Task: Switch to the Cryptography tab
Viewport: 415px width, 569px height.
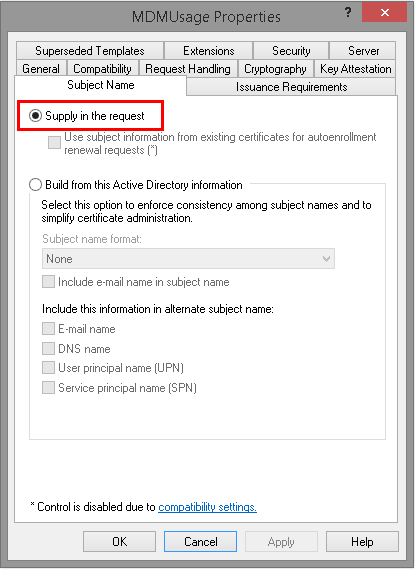Action: (x=275, y=69)
